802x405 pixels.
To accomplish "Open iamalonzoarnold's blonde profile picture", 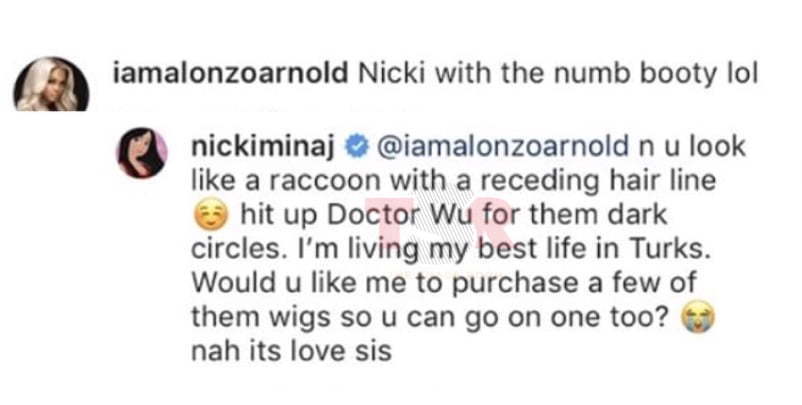I will pyautogui.click(x=51, y=86).
